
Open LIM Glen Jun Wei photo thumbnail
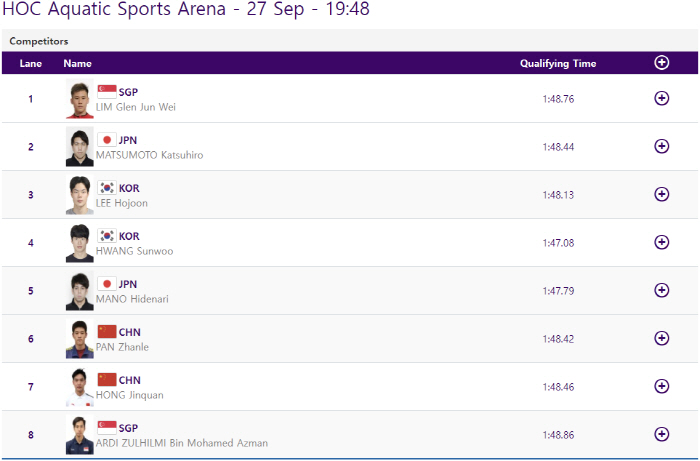click(x=80, y=99)
